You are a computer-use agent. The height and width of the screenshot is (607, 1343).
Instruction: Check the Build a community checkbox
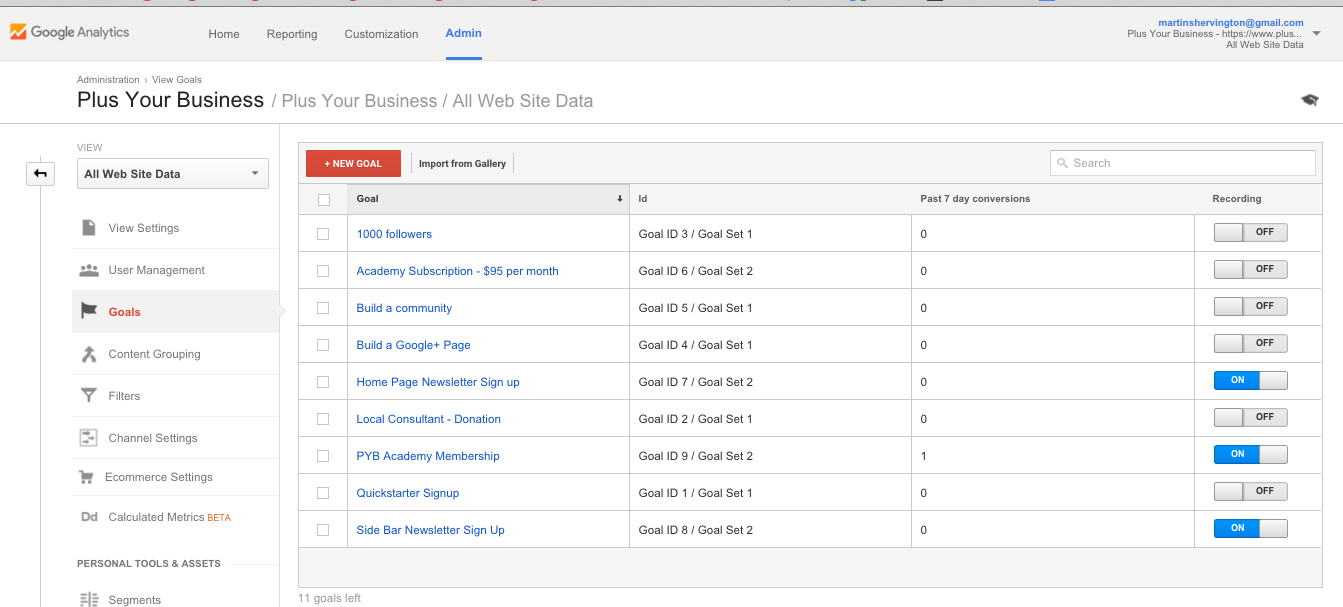[323, 308]
